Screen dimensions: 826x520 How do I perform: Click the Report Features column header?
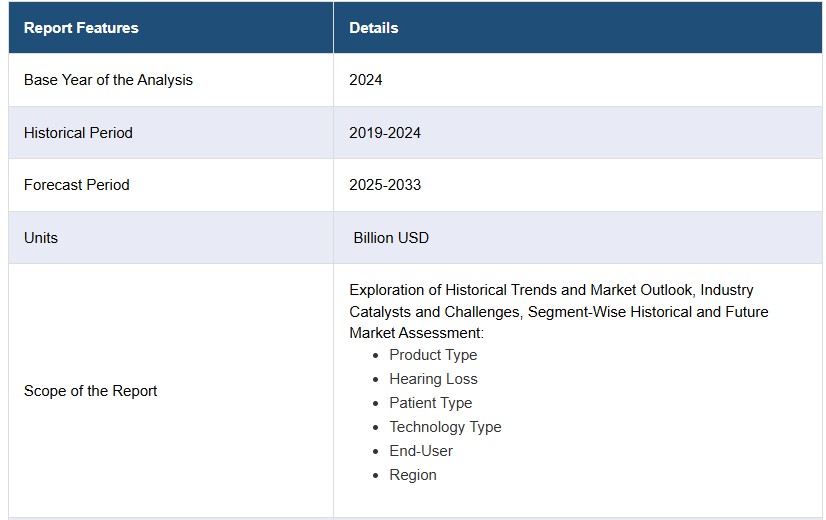coord(81,28)
